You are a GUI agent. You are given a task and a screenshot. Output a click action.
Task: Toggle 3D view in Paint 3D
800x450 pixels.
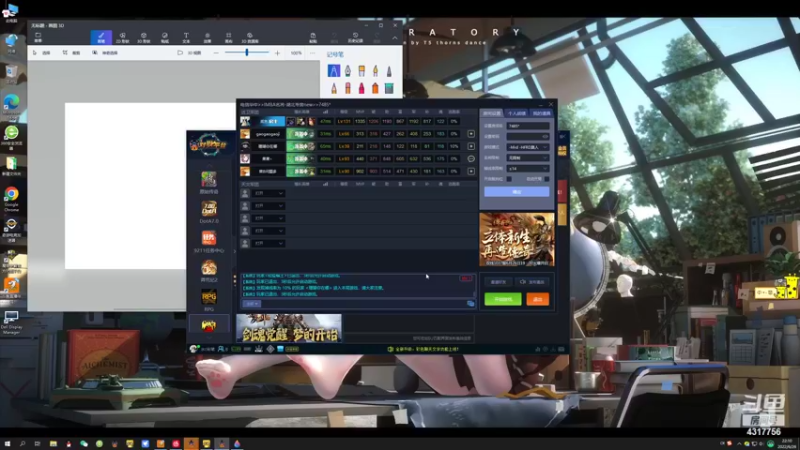189,53
